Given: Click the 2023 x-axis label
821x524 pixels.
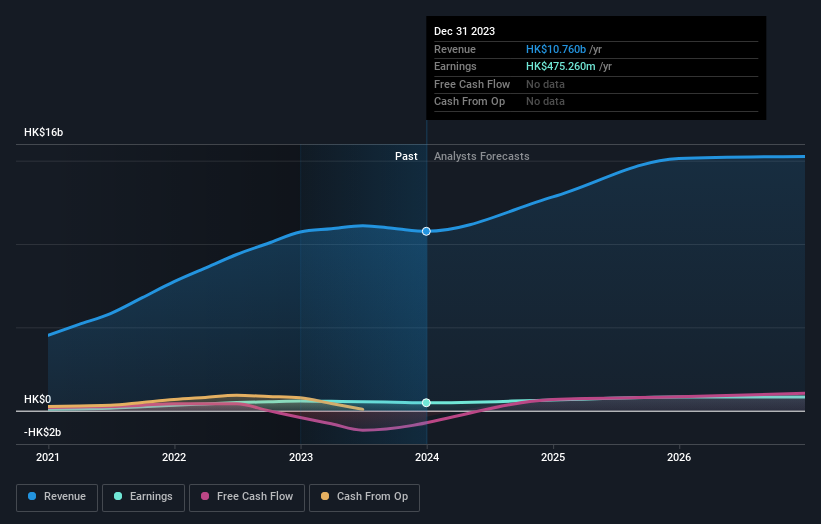Looking at the screenshot, I should point(301,458).
